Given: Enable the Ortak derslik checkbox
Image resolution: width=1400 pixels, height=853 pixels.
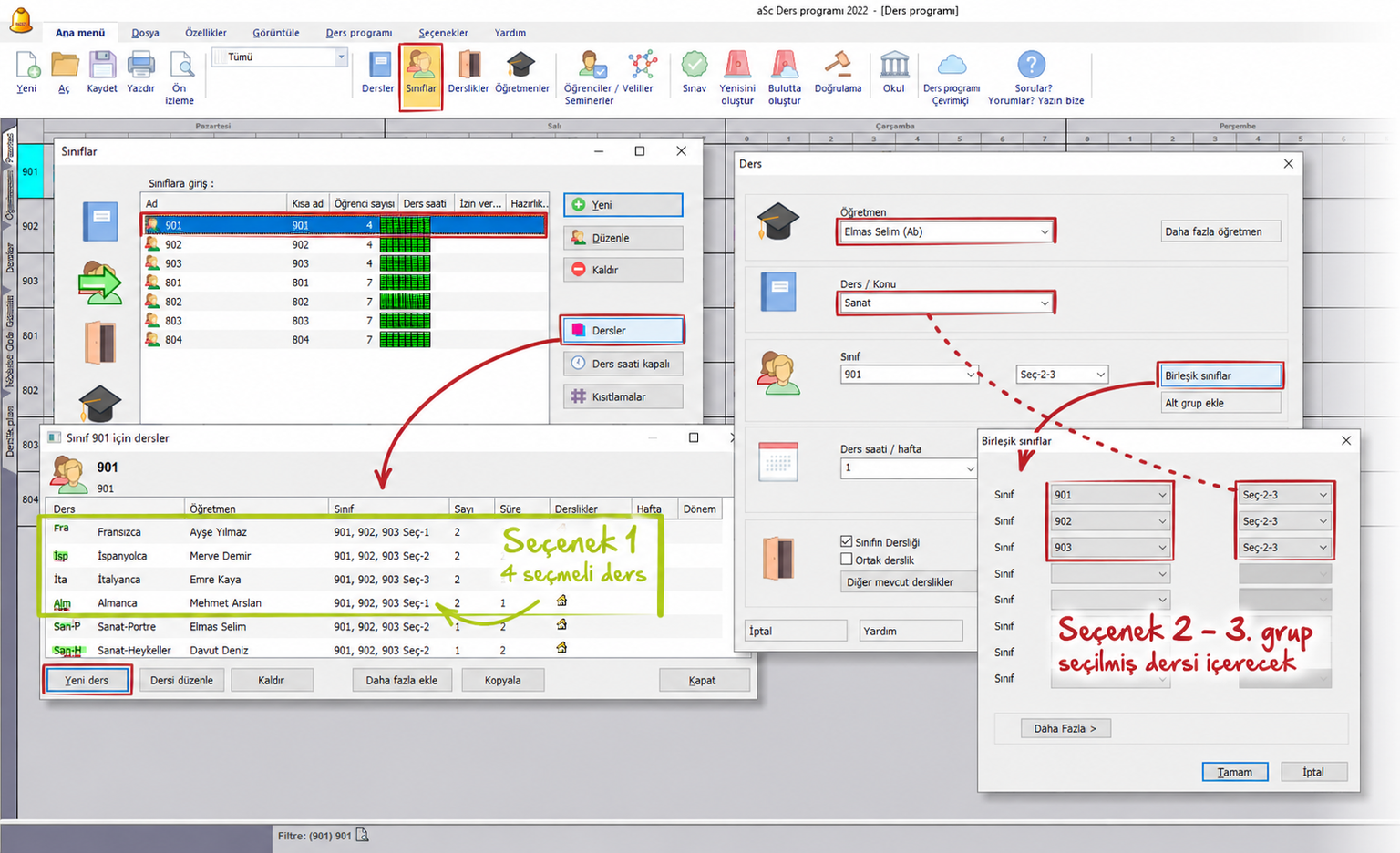Looking at the screenshot, I should 847,560.
